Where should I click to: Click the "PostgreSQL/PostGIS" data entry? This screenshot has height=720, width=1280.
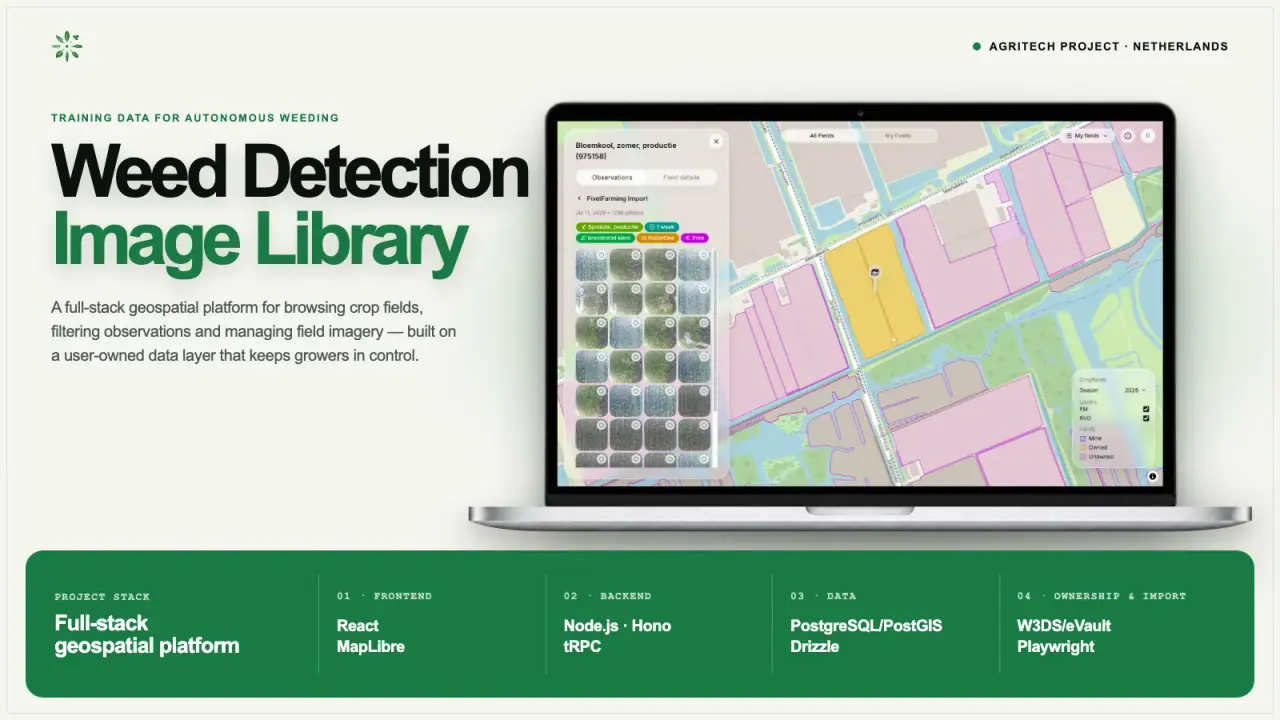click(x=866, y=626)
